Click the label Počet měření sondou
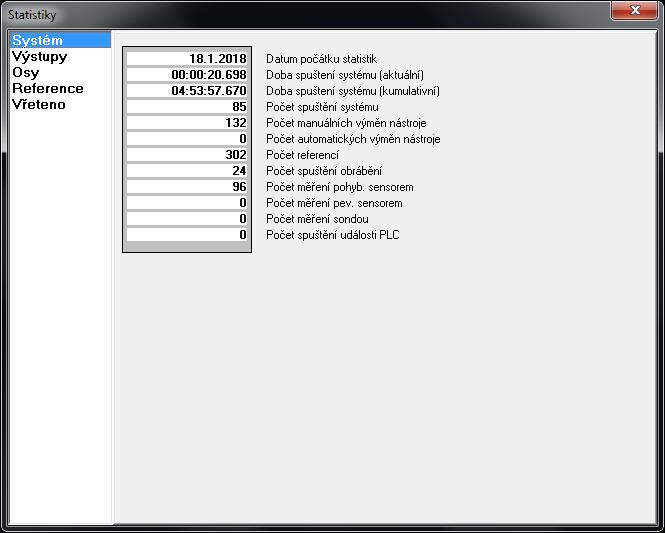The width and height of the screenshot is (665, 533). [317, 219]
